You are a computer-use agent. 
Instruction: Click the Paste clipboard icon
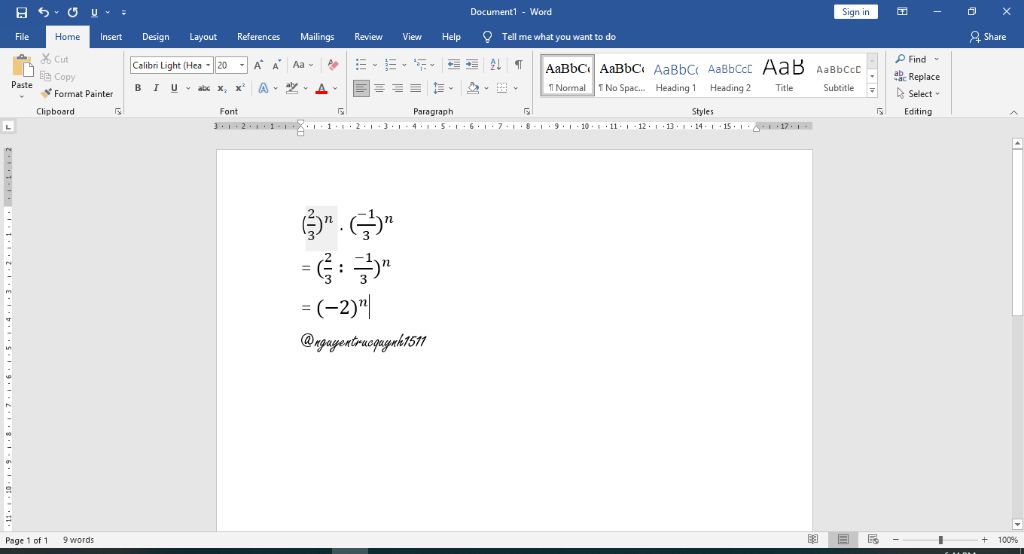tap(22, 67)
